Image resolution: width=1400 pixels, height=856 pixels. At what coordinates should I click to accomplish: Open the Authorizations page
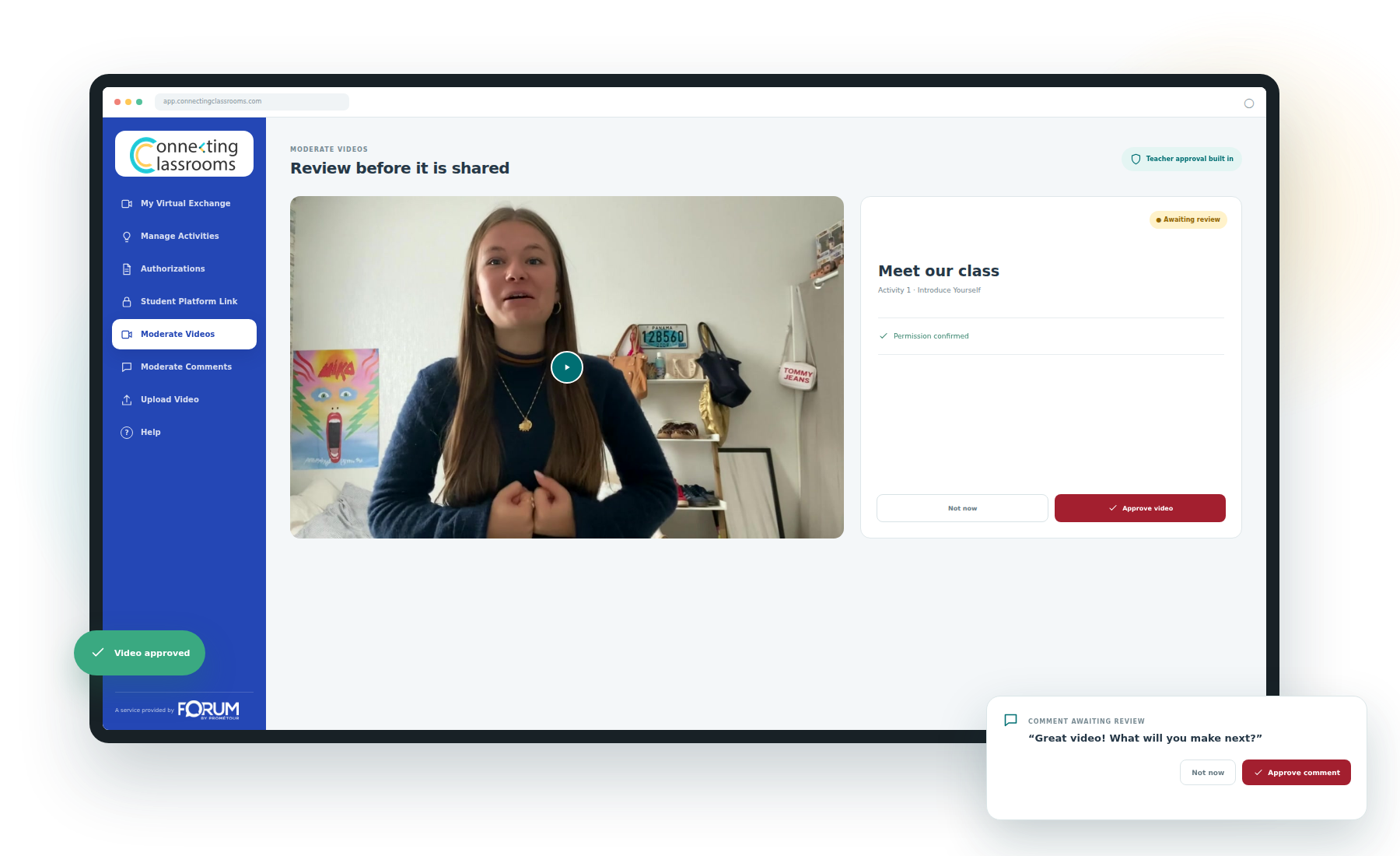184,268
